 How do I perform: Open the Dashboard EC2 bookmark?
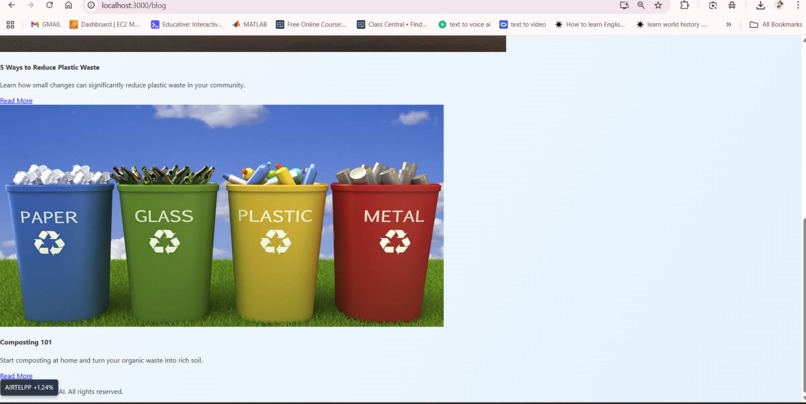[x=105, y=24]
